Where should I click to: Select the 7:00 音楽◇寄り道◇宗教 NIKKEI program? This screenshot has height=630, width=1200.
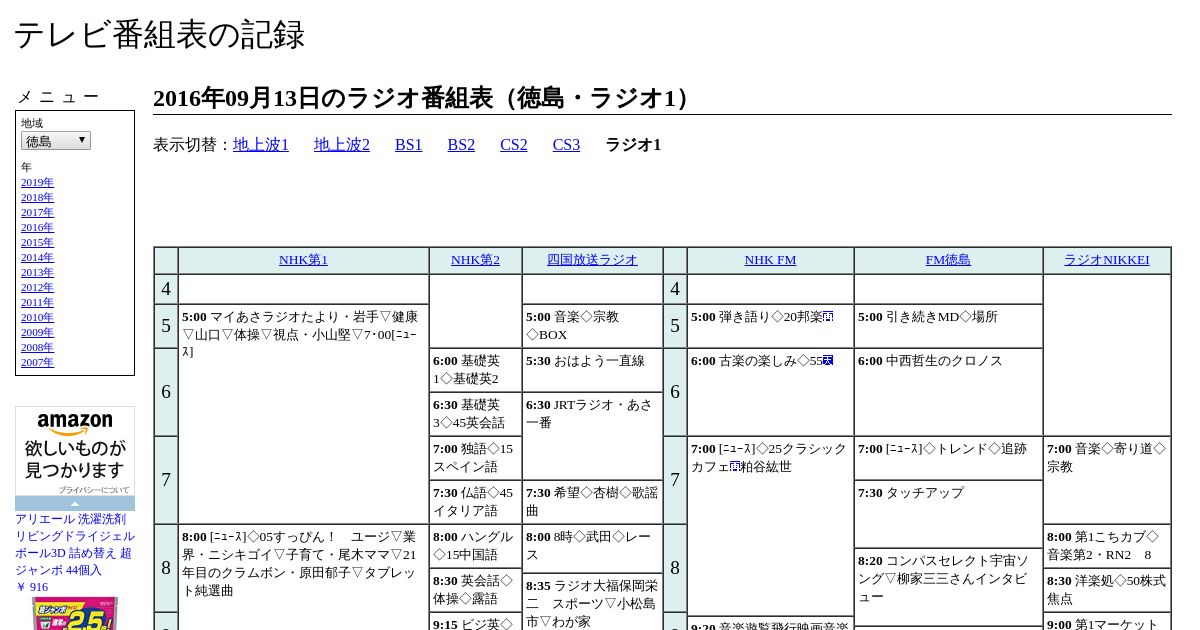tap(1106, 480)
